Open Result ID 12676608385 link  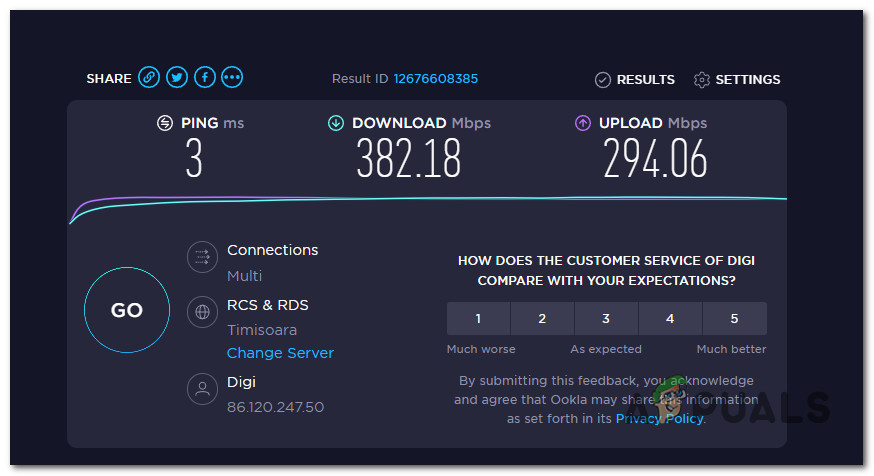point(435,79)
